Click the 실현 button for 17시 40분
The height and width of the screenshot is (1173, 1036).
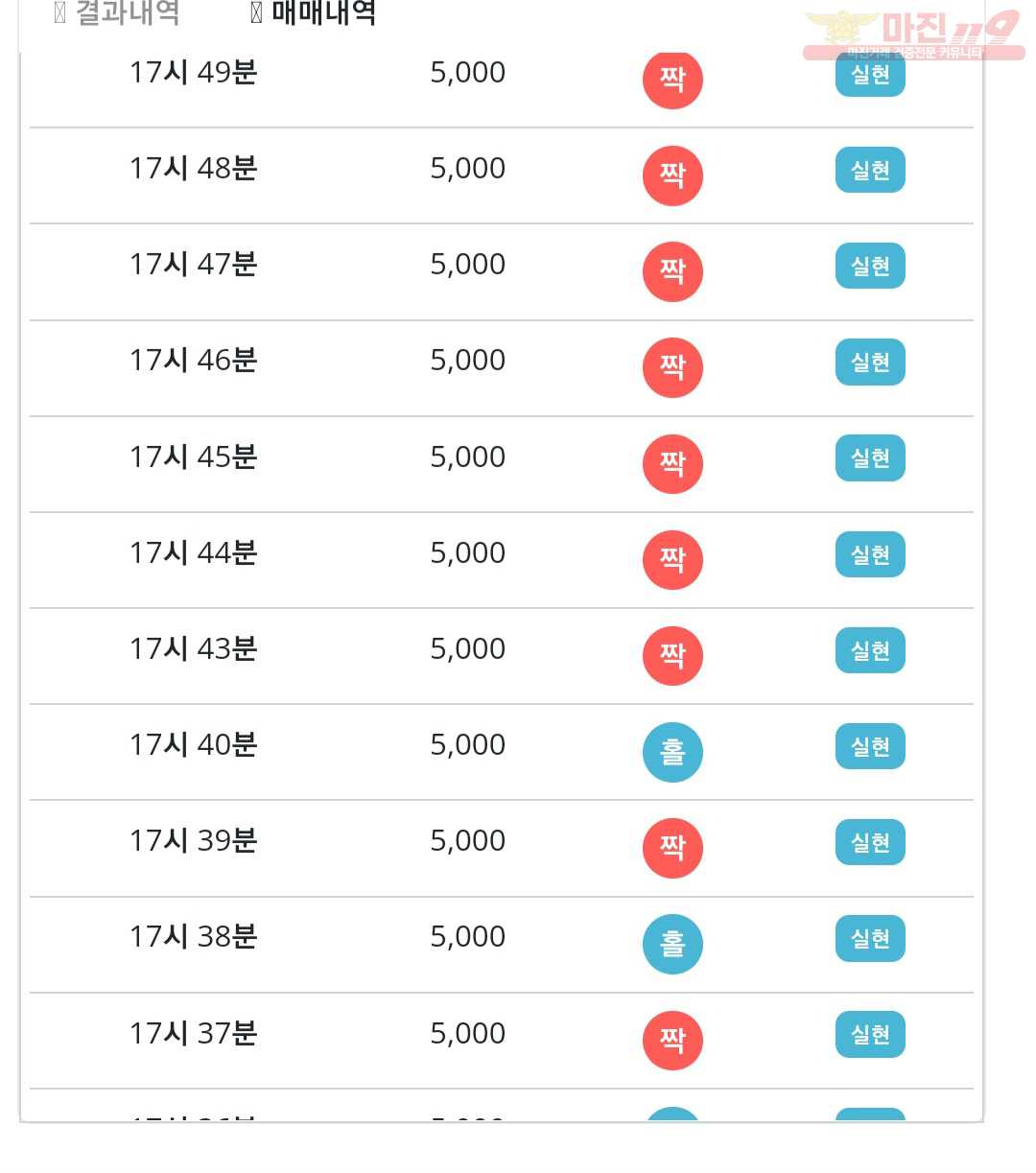pos(870,746)
